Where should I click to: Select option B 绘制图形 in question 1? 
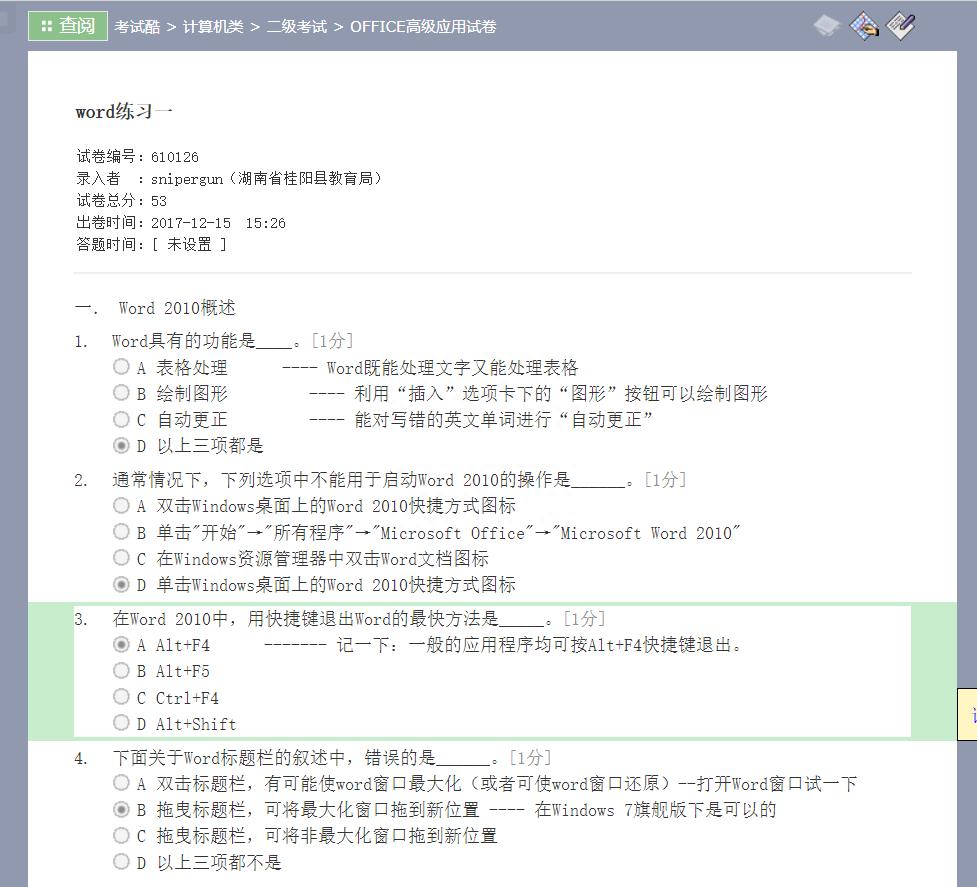point(122,393)
